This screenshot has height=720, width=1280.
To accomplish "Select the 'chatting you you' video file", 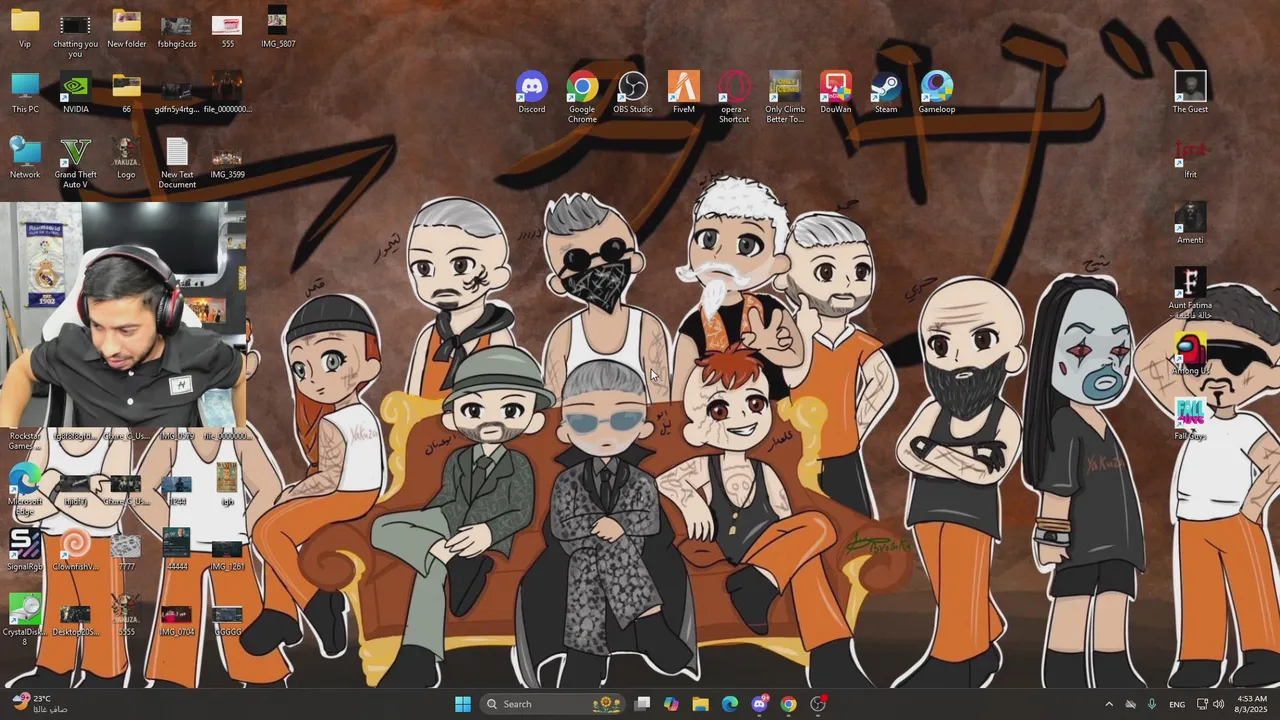I will (x=75, y=32).
